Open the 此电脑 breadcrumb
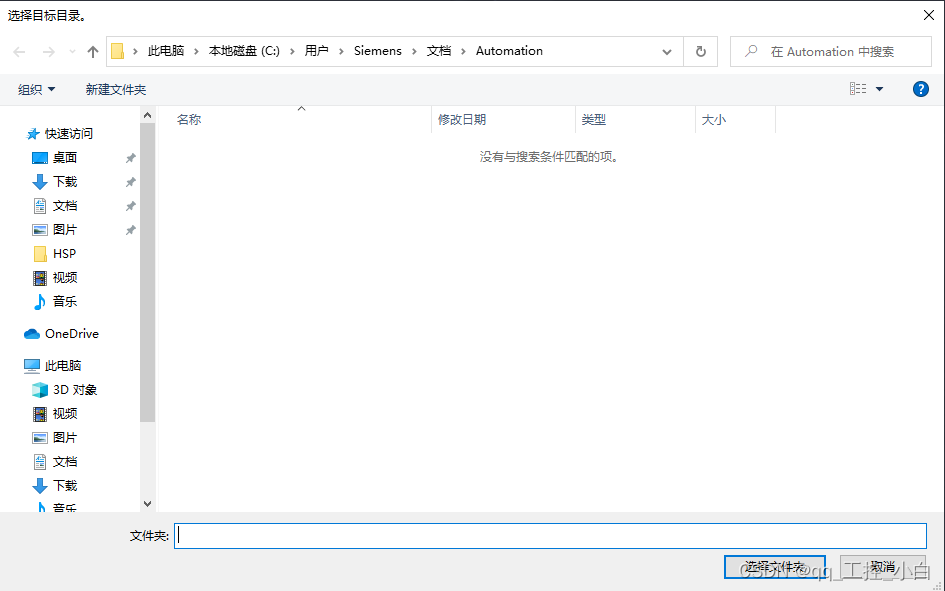This screenshot has width=945, height=591. (166, 51)
